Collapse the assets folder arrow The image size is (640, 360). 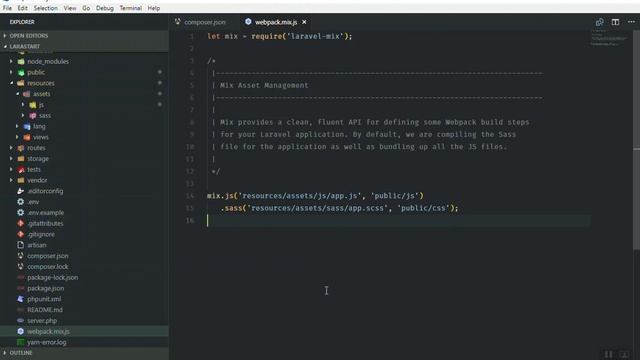[x=17, y=94]
